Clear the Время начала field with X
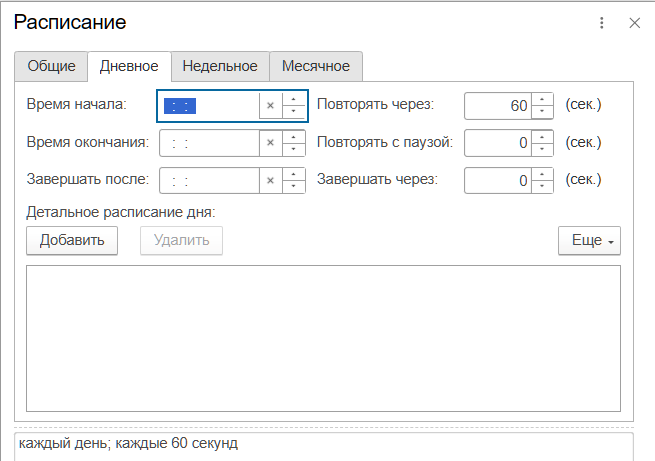Viewport: 655px width, 461px height. (x=270, y=105)
